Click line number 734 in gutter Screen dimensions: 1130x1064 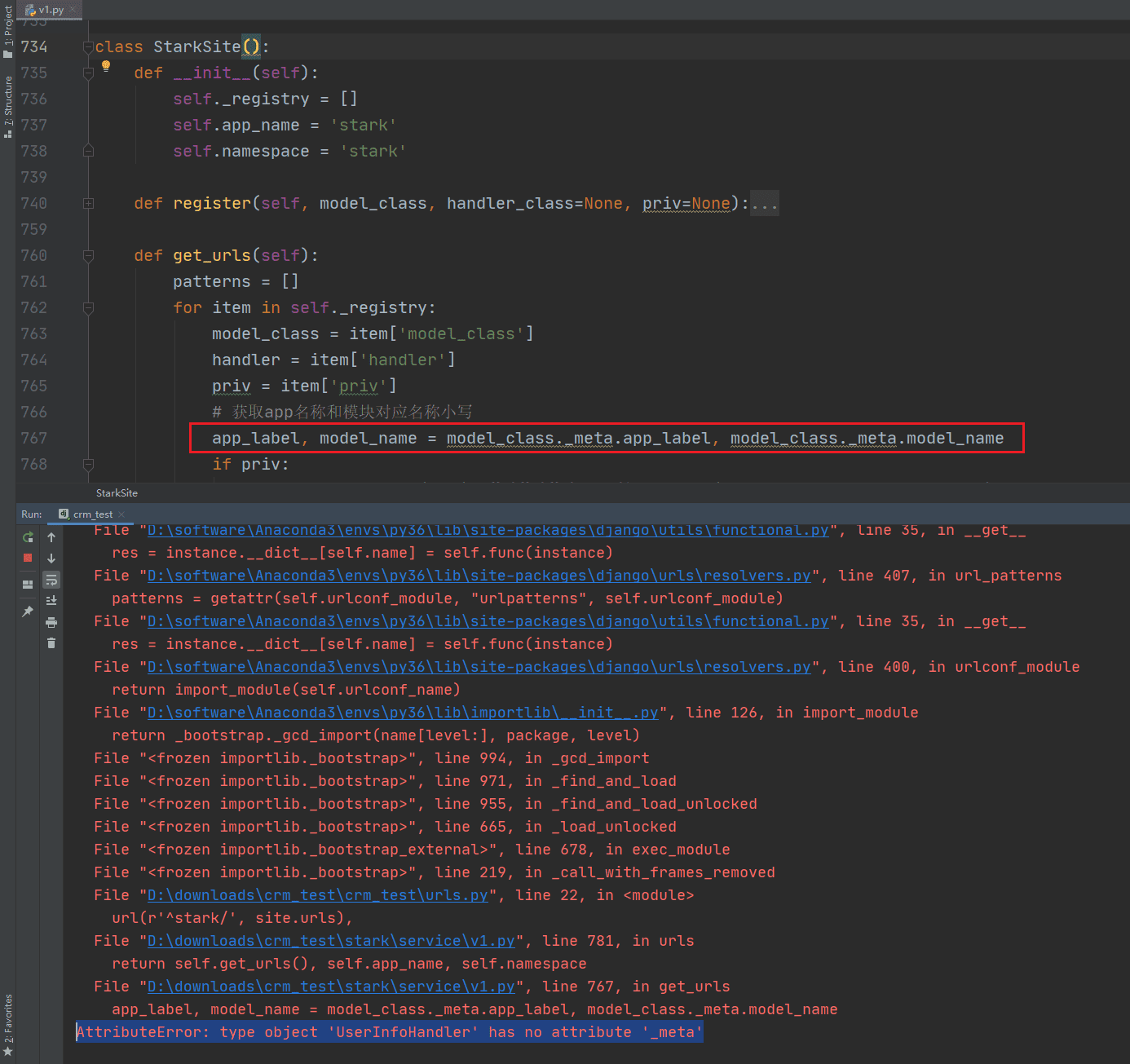pyautogui.click(x=34, y=47)
